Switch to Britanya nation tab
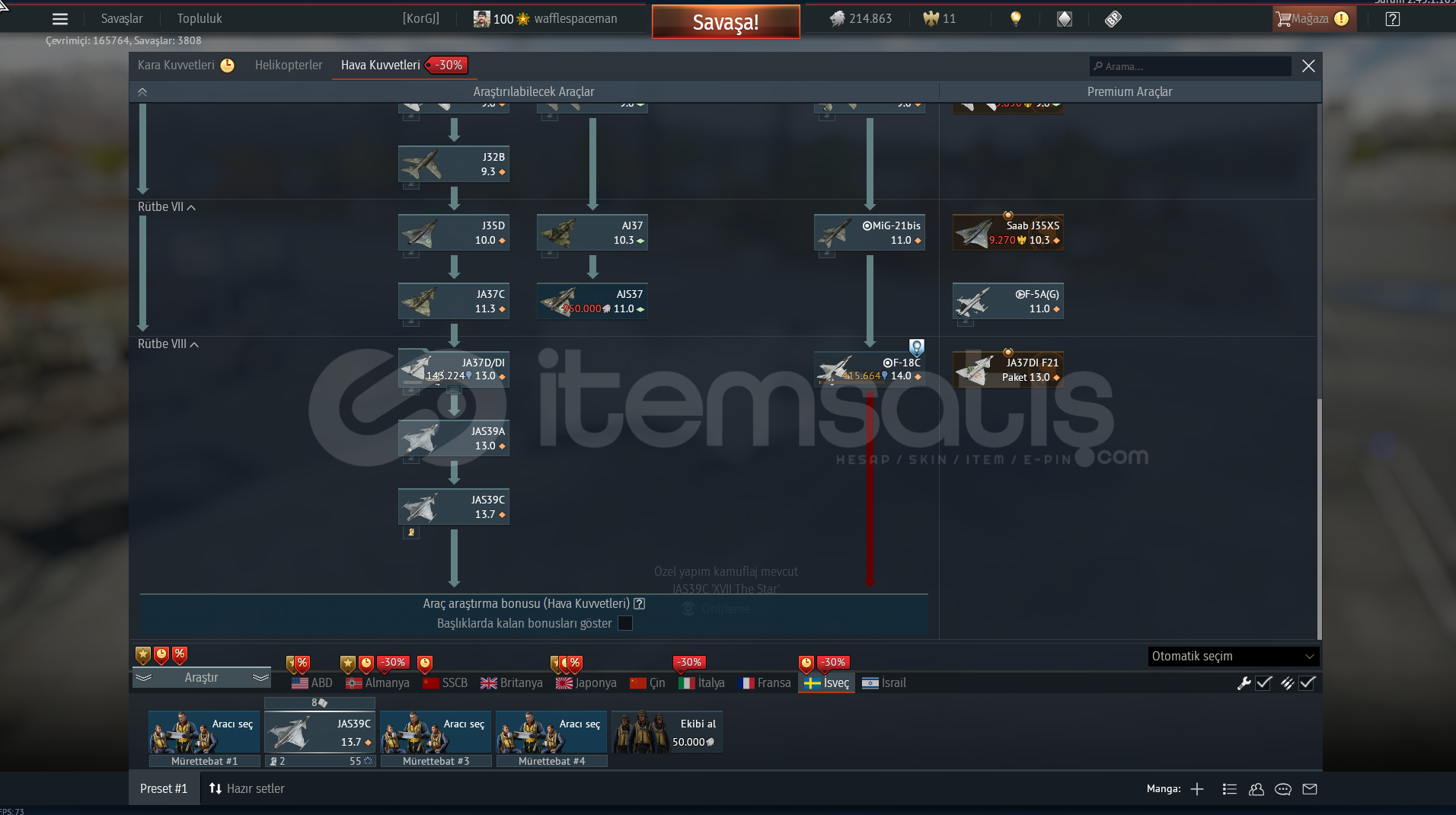Screen dimensions: 1456x815 point(512,683)
